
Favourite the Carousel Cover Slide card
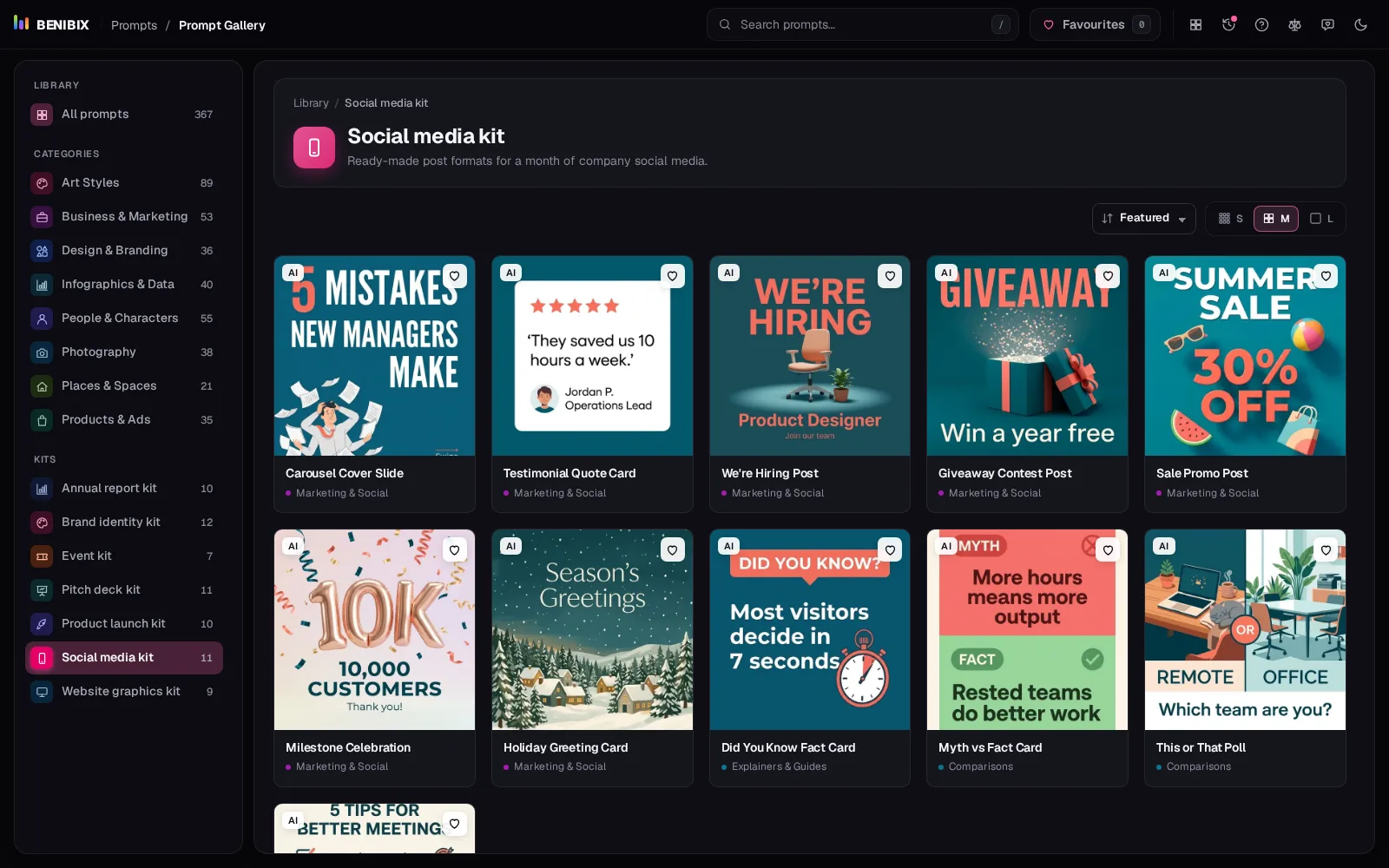point(454,276)
